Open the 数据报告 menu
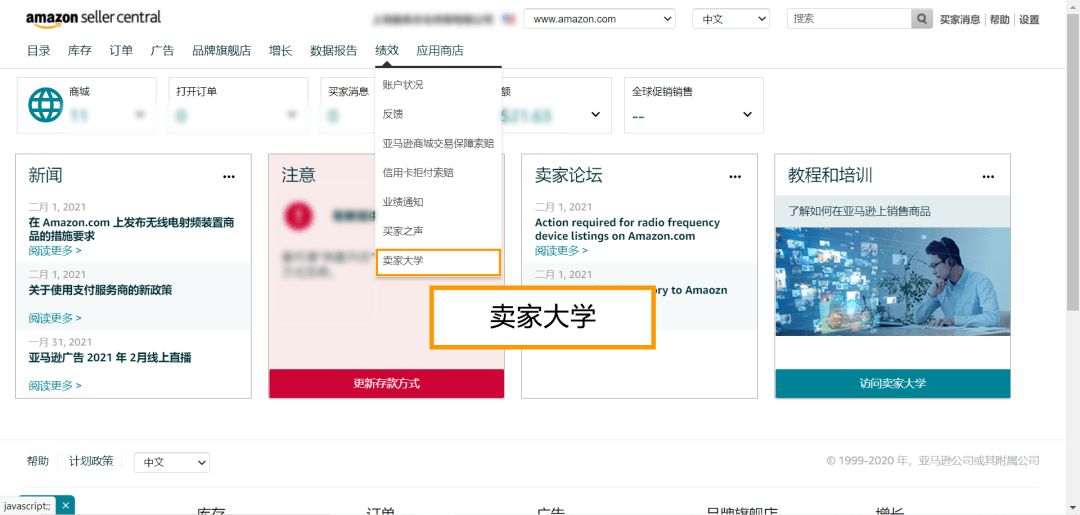The width and height of the screenshot is (1080, 515). (333, 50)
